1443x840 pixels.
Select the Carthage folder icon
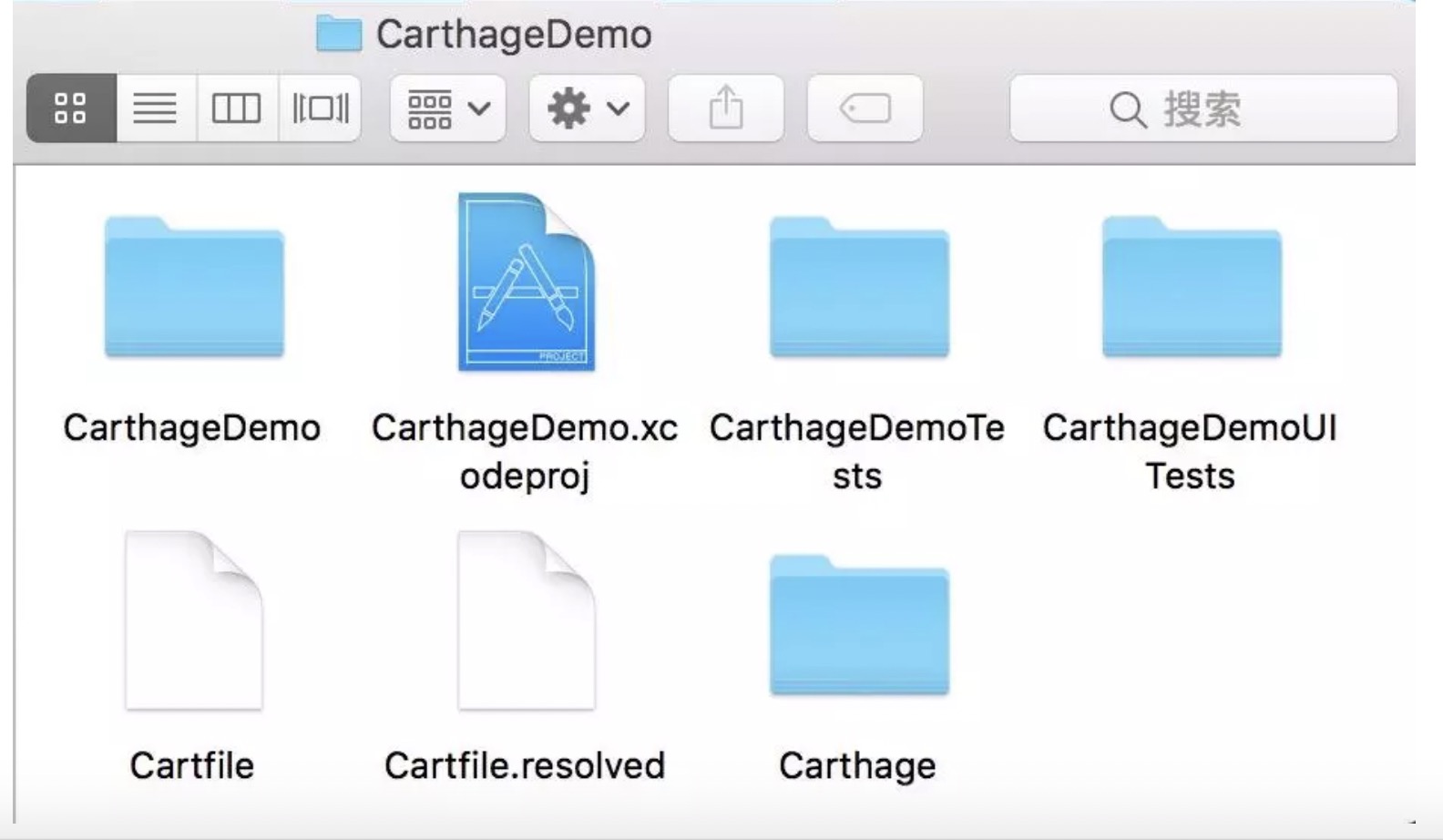[x=859, y=626]
